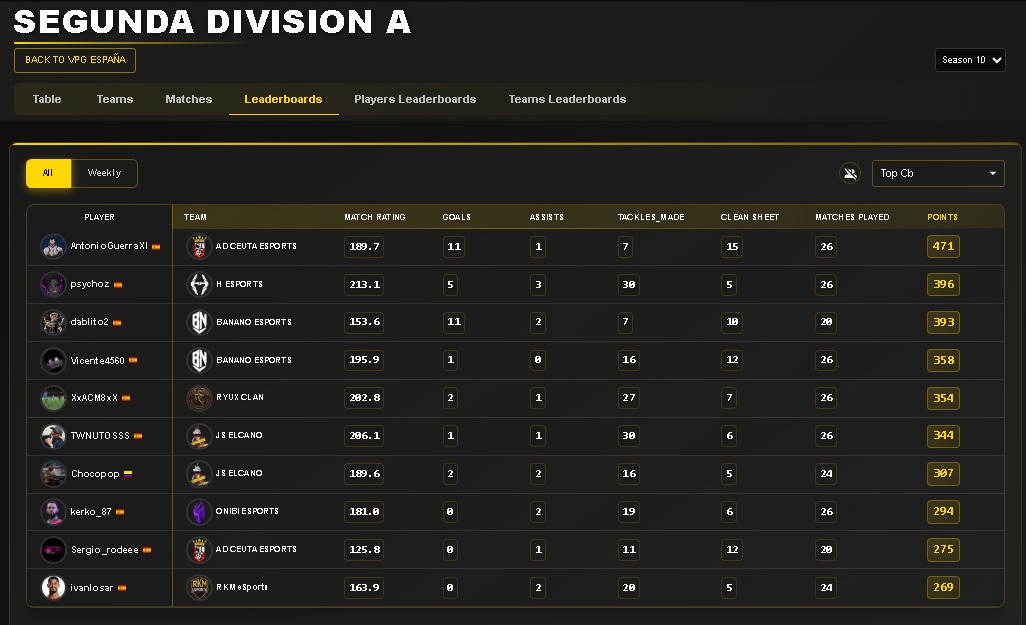Sort by POINTS column header
Screen dimensions: 1026x625
point(942,217)
